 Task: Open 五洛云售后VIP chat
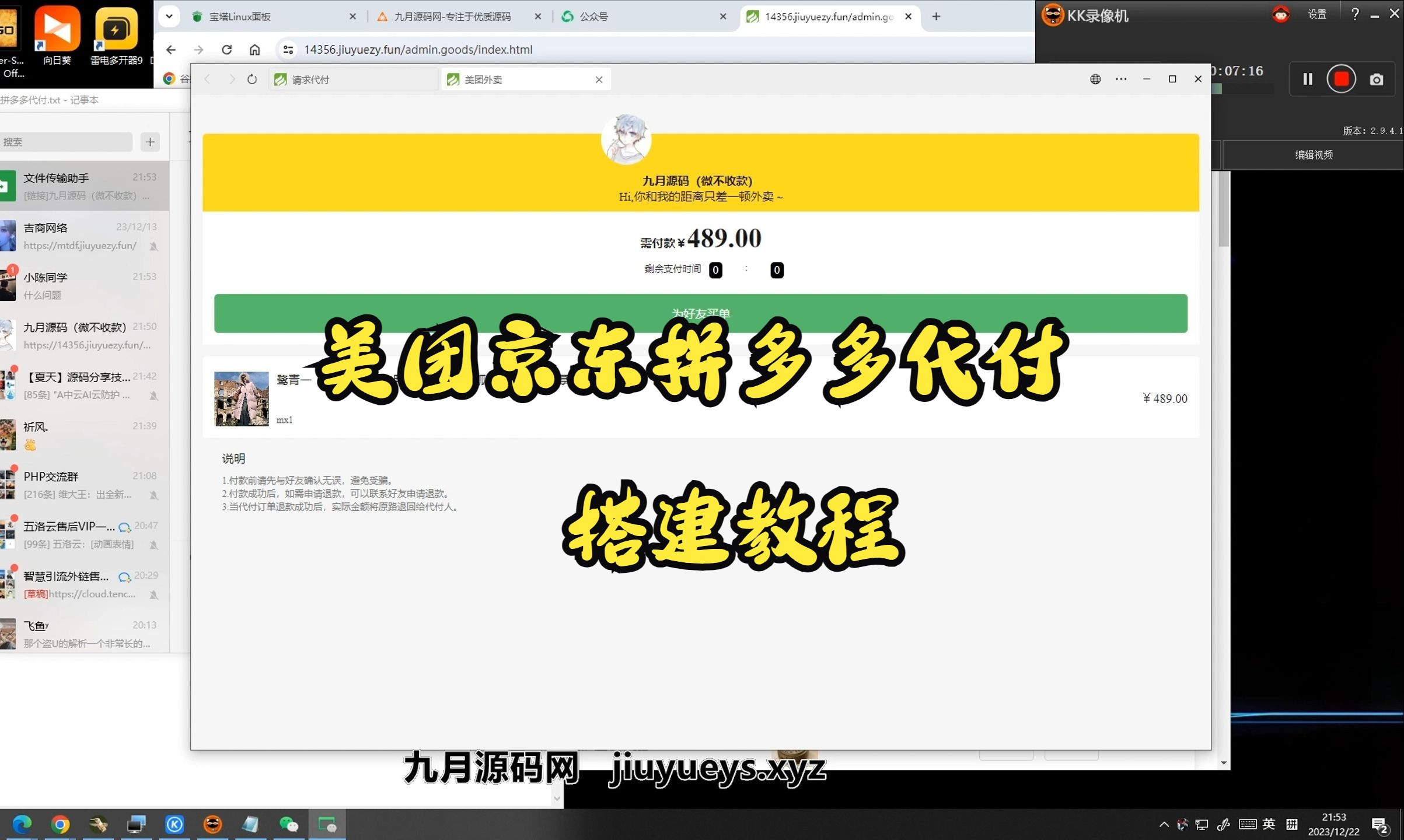(85, 534)
